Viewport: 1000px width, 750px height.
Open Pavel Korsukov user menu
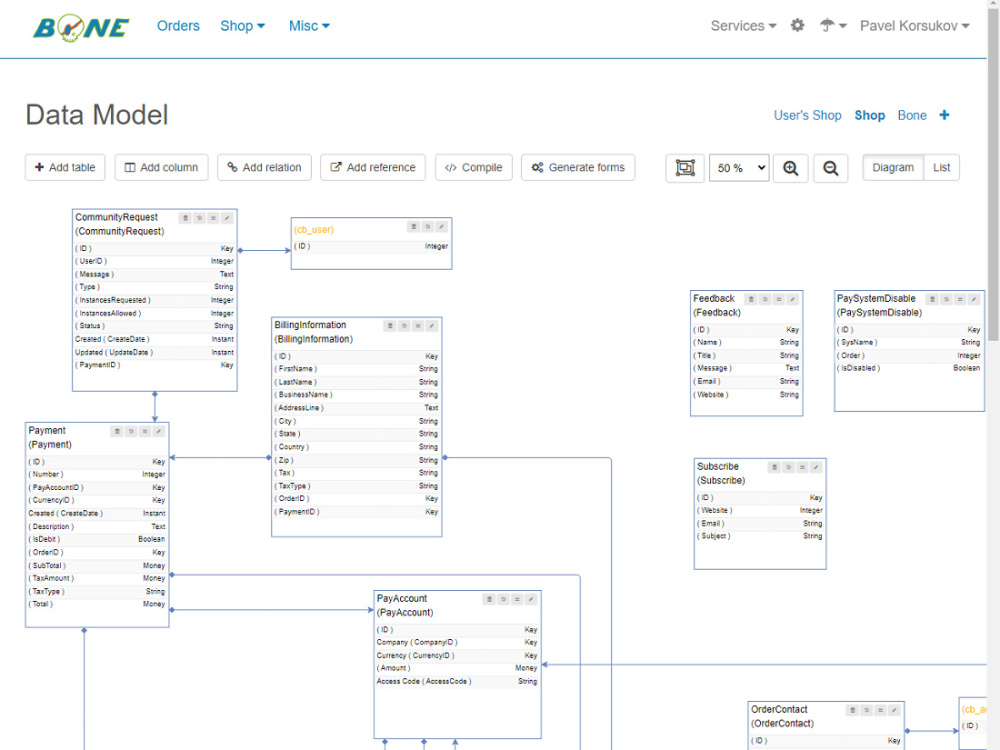(915, 26)
